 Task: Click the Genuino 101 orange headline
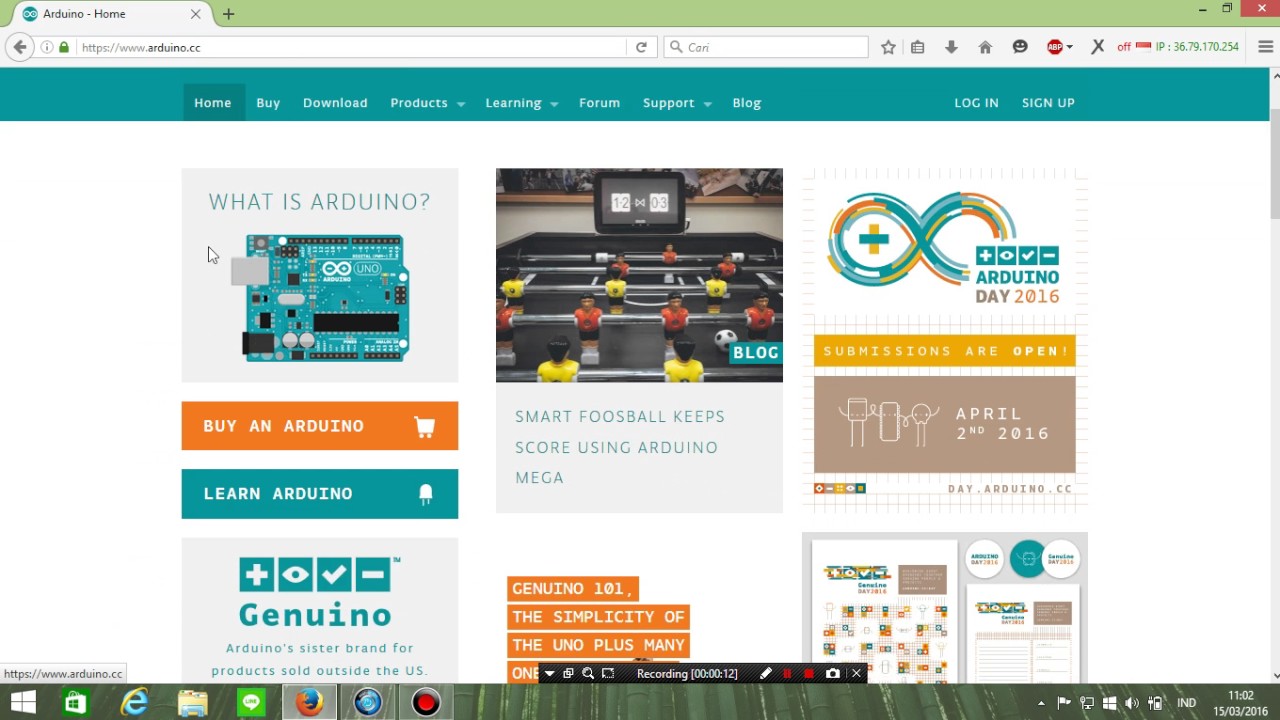tap(598, 630)
